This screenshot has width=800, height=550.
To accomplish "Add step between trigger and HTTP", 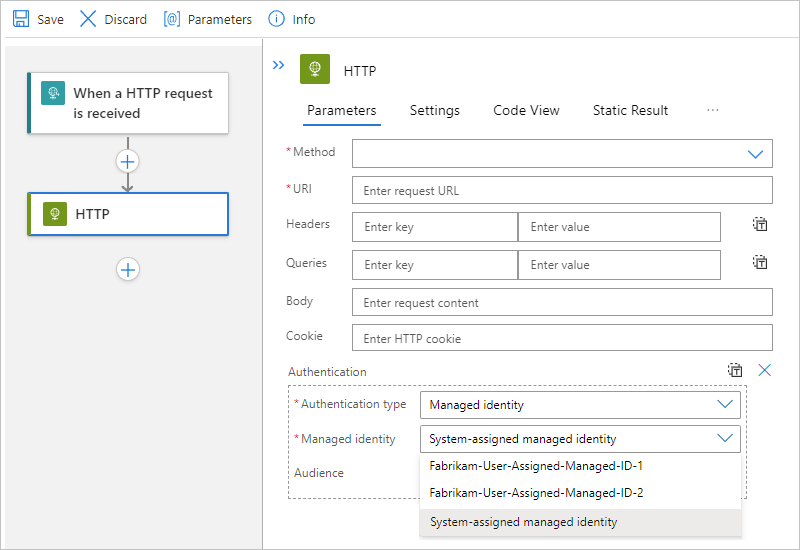I will (x=128, y=161).
